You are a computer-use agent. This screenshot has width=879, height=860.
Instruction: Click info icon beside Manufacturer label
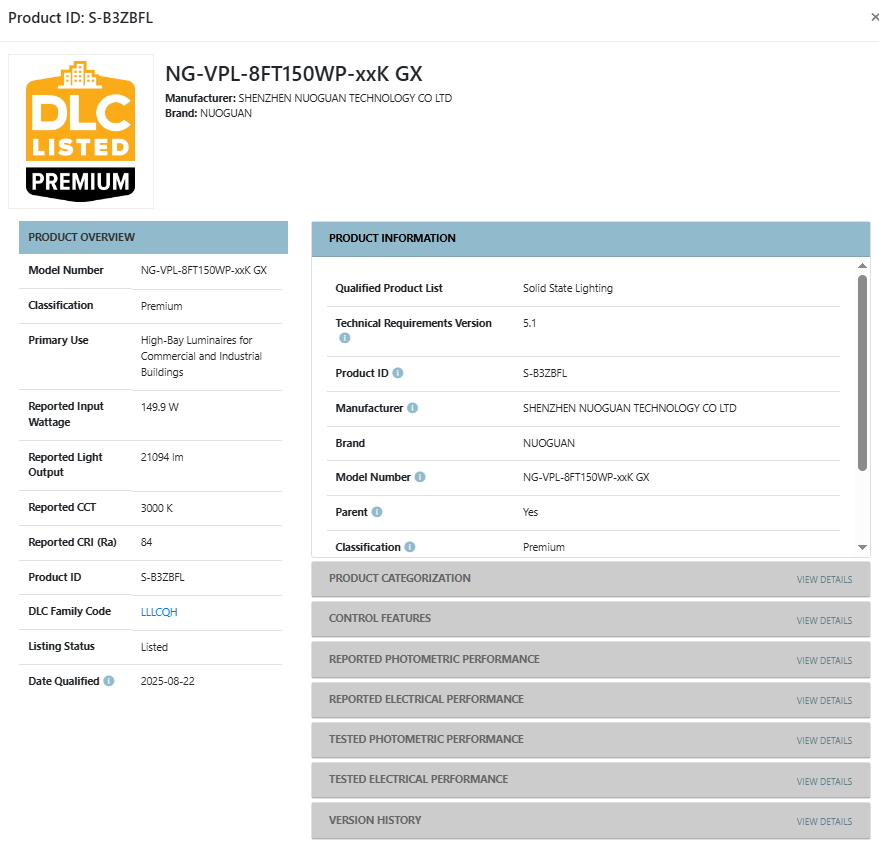[413, 408]
